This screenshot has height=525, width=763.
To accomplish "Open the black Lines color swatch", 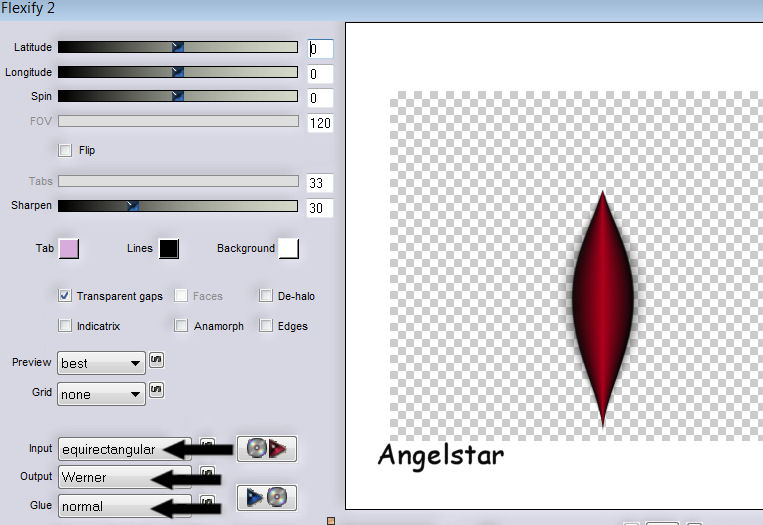I will pyautogui.click(x=168, y=249).
